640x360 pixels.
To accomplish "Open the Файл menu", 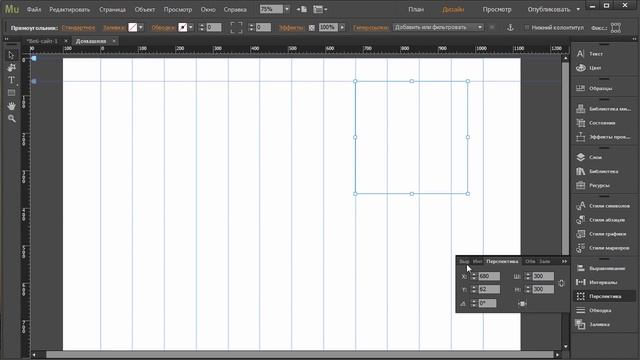I will point(34,9).
